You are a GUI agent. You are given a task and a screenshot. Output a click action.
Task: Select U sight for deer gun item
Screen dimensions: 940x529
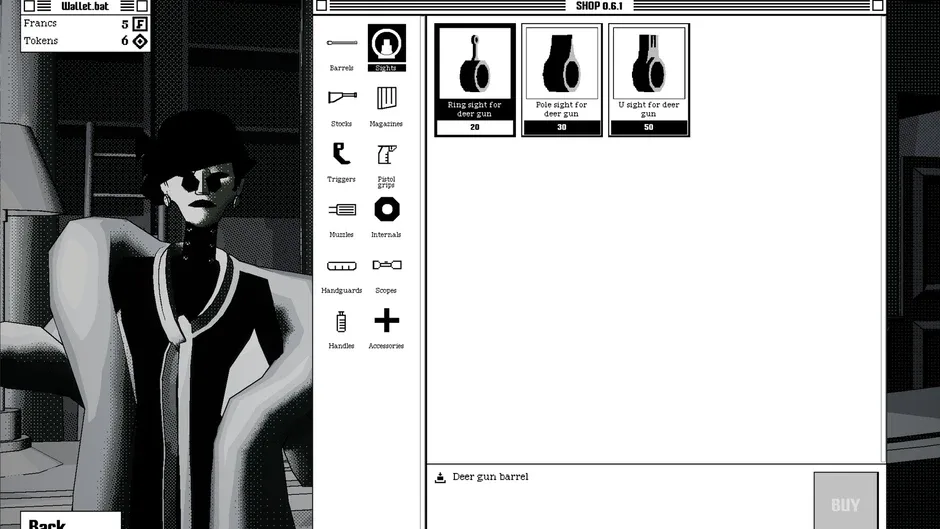tap(649, 80)
